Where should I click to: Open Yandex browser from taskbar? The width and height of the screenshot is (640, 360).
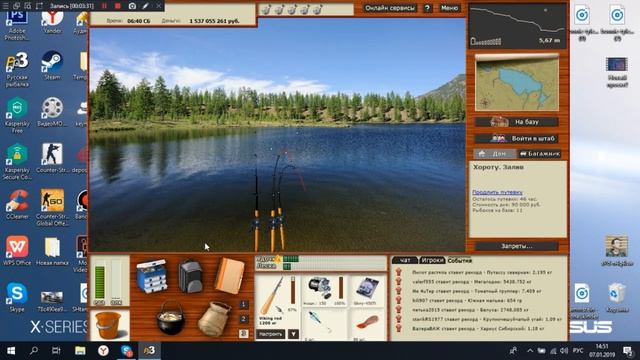[x=103, y=350]
